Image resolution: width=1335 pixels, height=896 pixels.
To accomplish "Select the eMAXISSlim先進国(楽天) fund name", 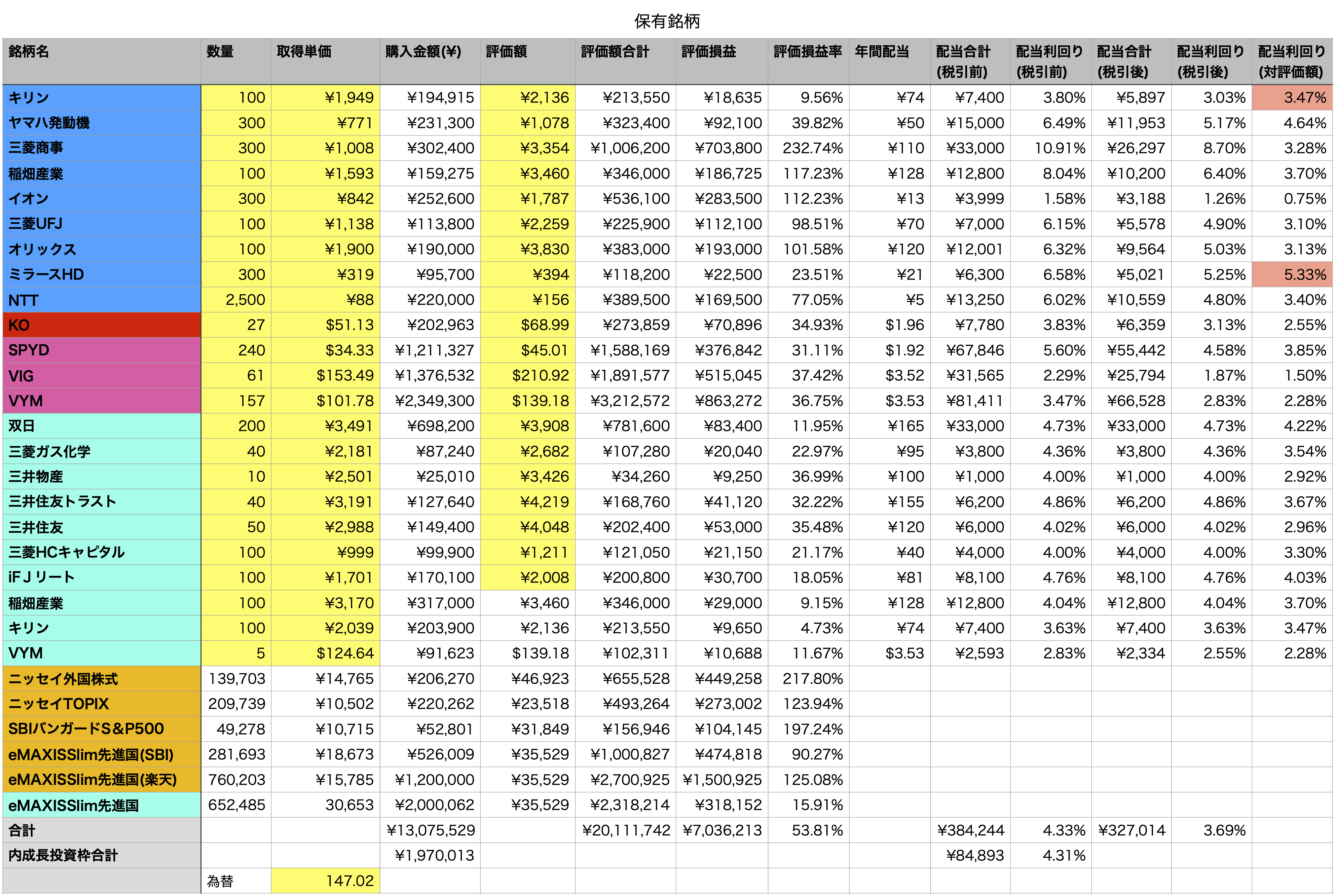I will 93,780.
